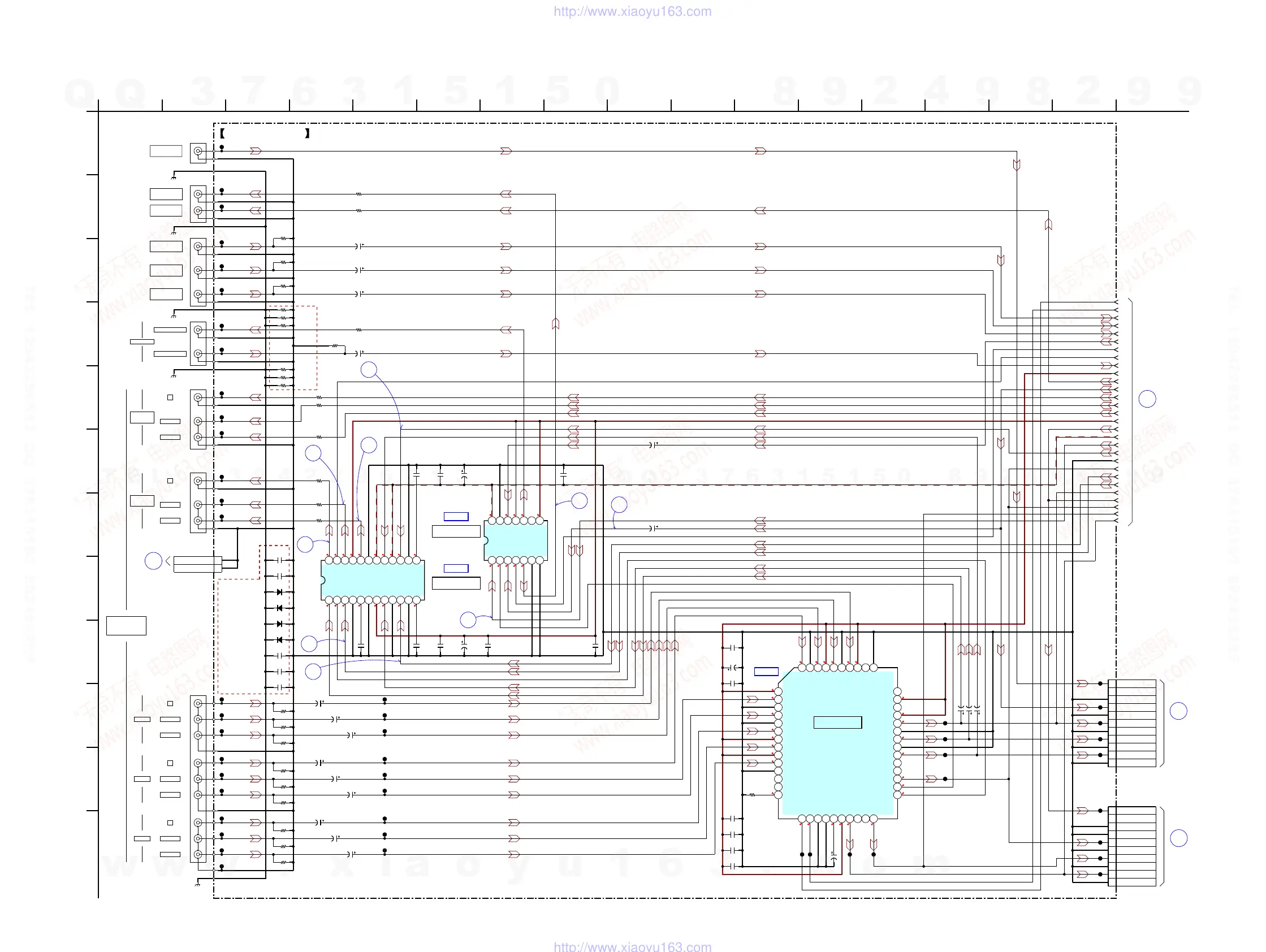Click the topmost coaxial jack on the left
The width and height of the screenshot is (1266, 952).
coord(198,152)
